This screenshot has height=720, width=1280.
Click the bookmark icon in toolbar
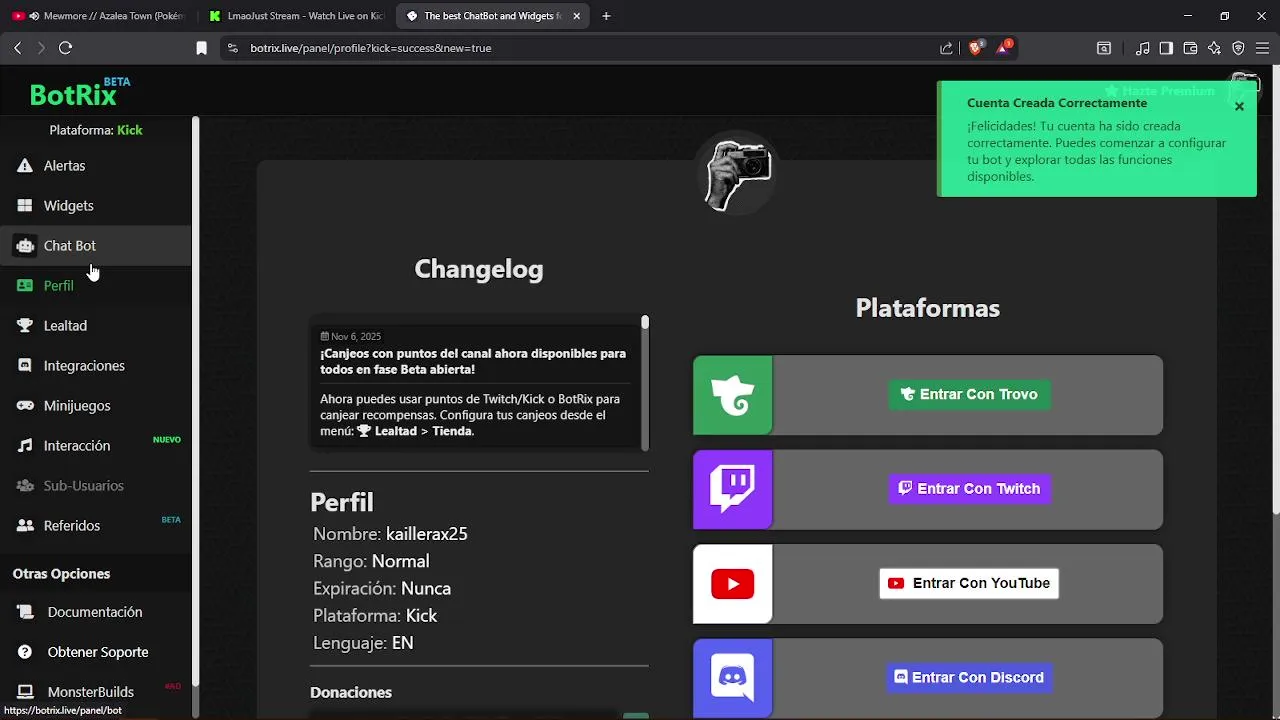tap(201, 48)
